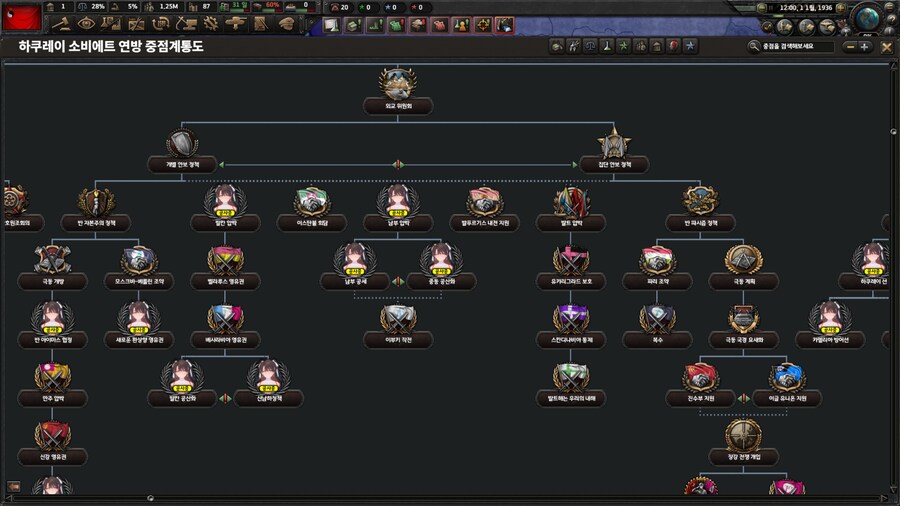Image resolution: width=900 pixels, height=506 pixels.
Task: Pick the 극동 개발 focus
Action: tap(54, 266)
